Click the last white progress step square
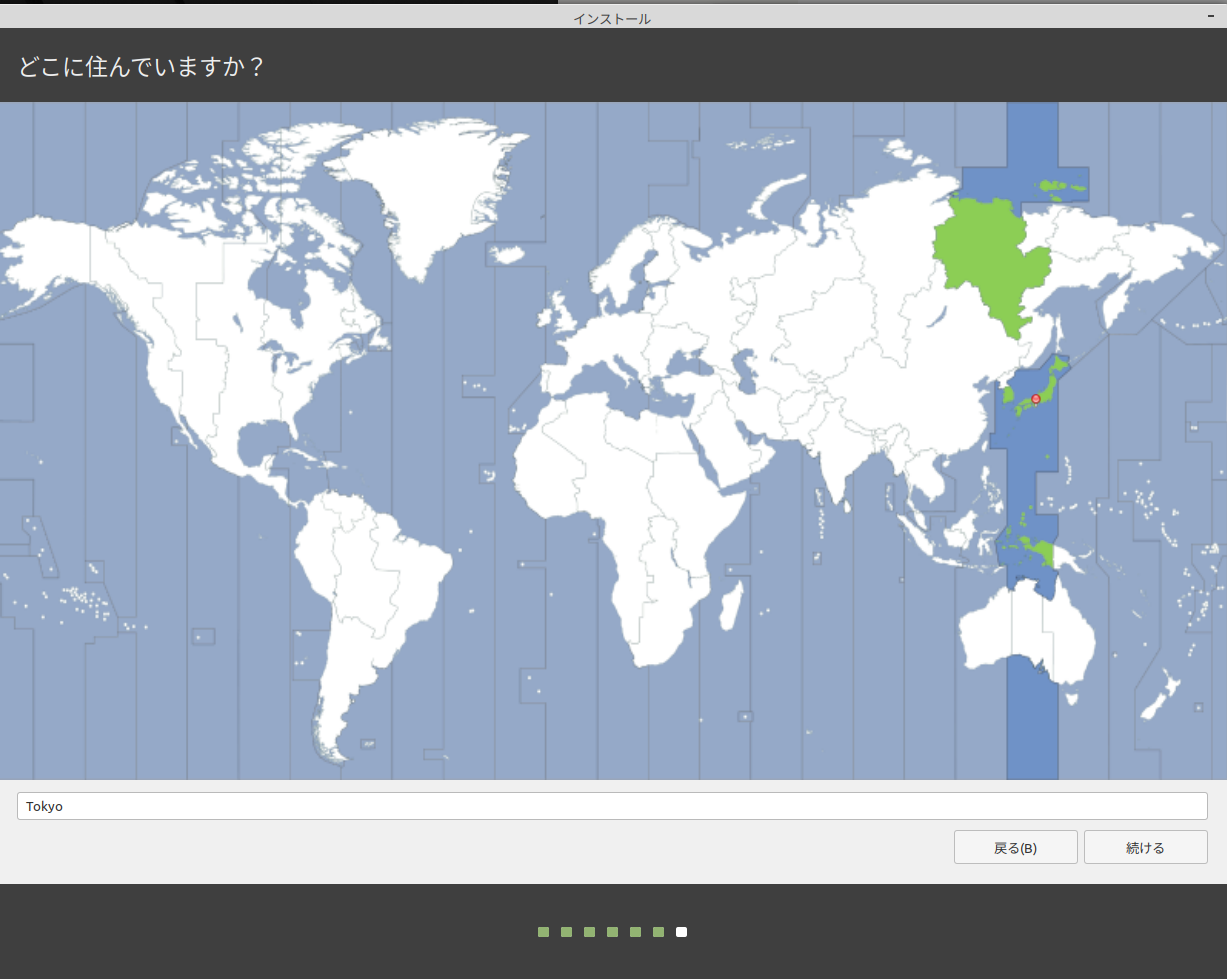Image resolution: width=1227 pixels, height=979 pixels. [x=681, y=932]
